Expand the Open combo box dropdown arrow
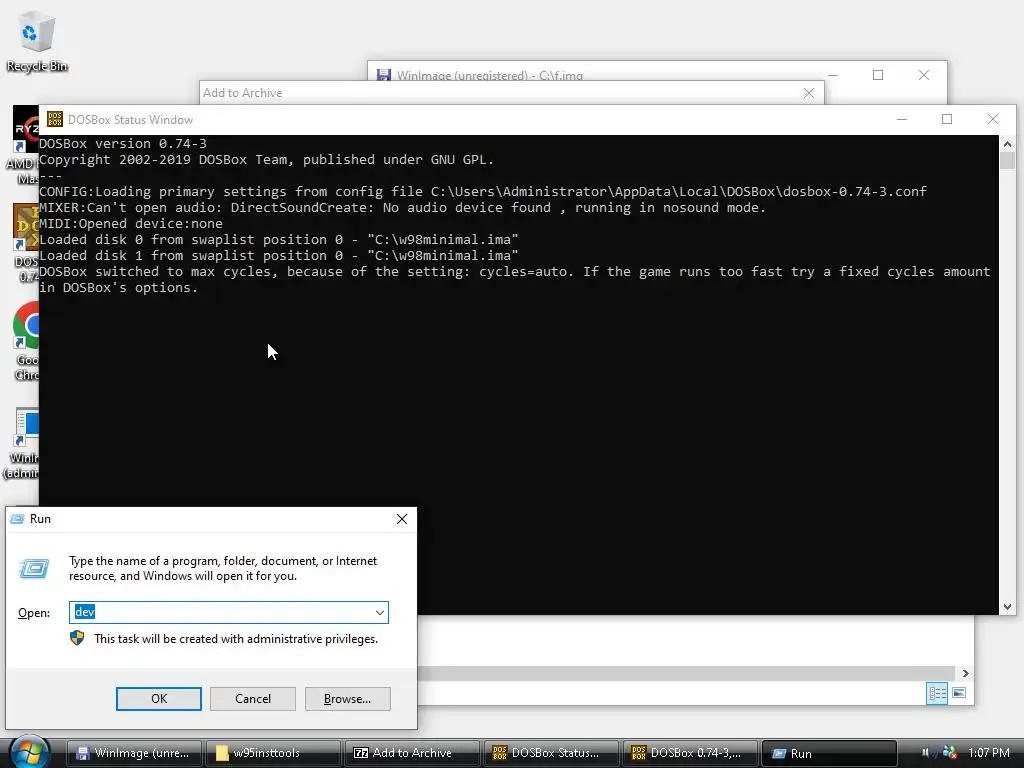Image resolution: width=1024 pixels, height=768 pixels. click(x=379, y=613)
